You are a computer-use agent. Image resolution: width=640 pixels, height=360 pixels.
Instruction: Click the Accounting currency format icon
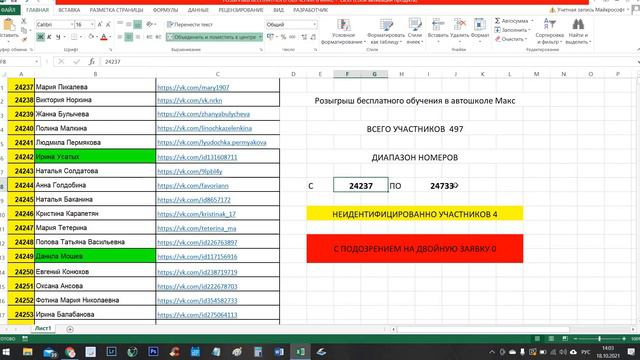click(271, 37)
